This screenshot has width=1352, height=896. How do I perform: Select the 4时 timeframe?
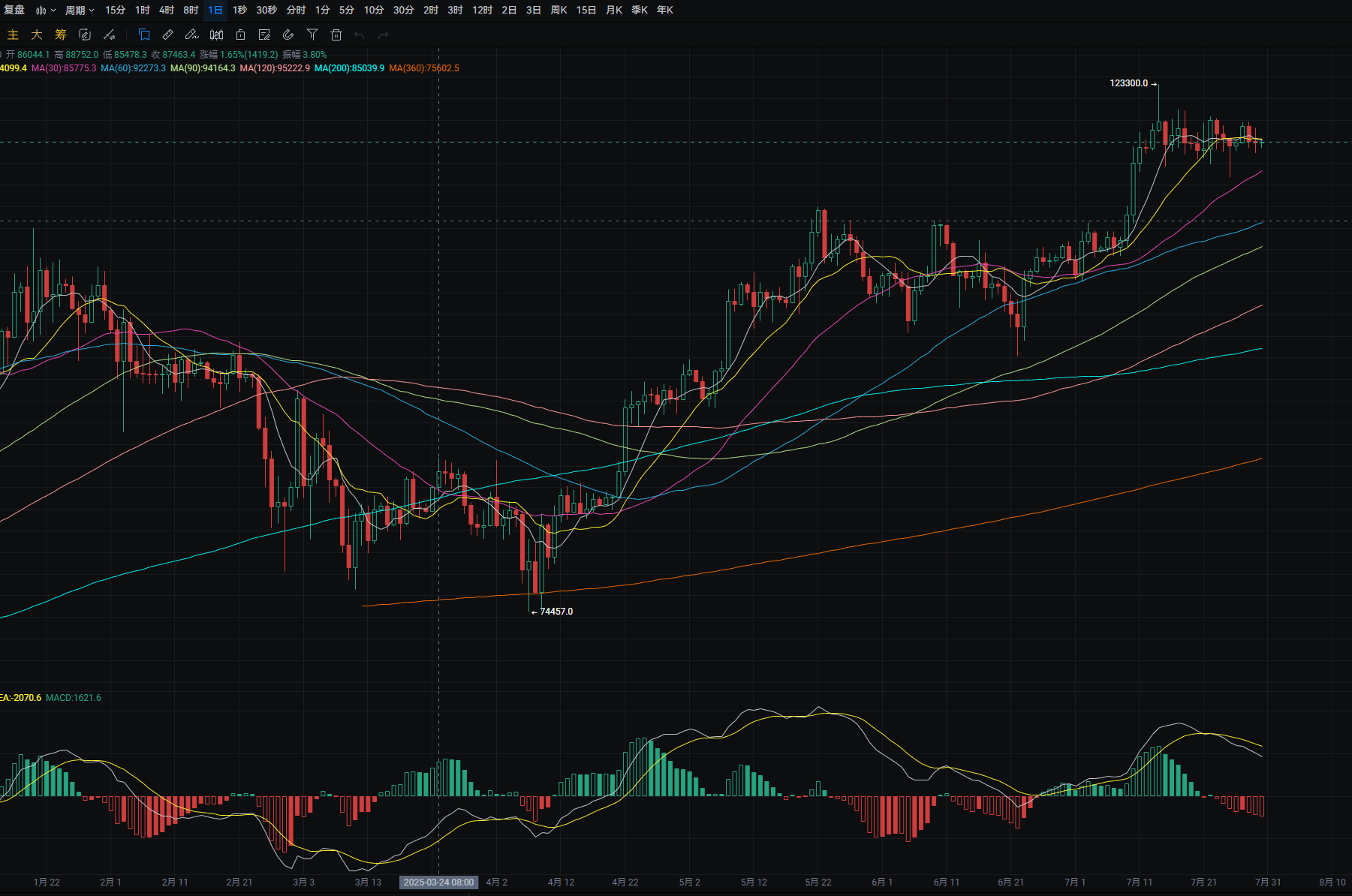click(x=167, y=11)
